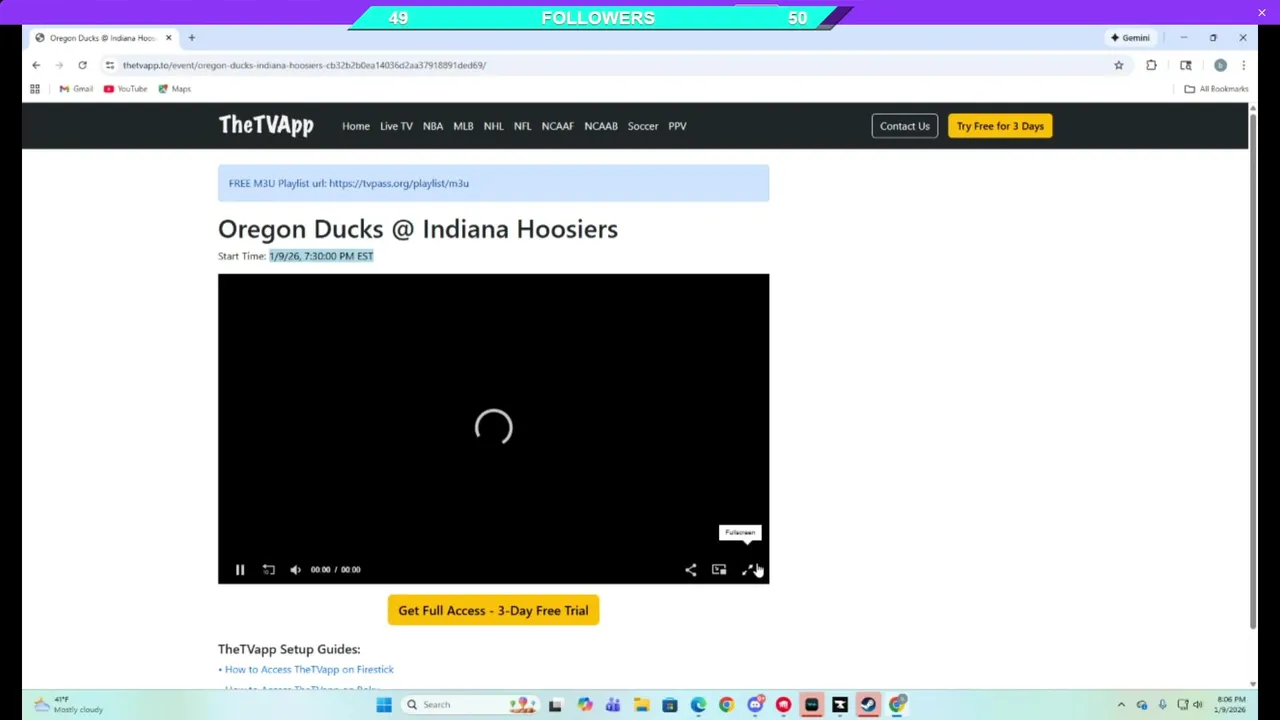Open How to Access TheTVapp on Firestick
The image size is (1280, 720).
309,669
